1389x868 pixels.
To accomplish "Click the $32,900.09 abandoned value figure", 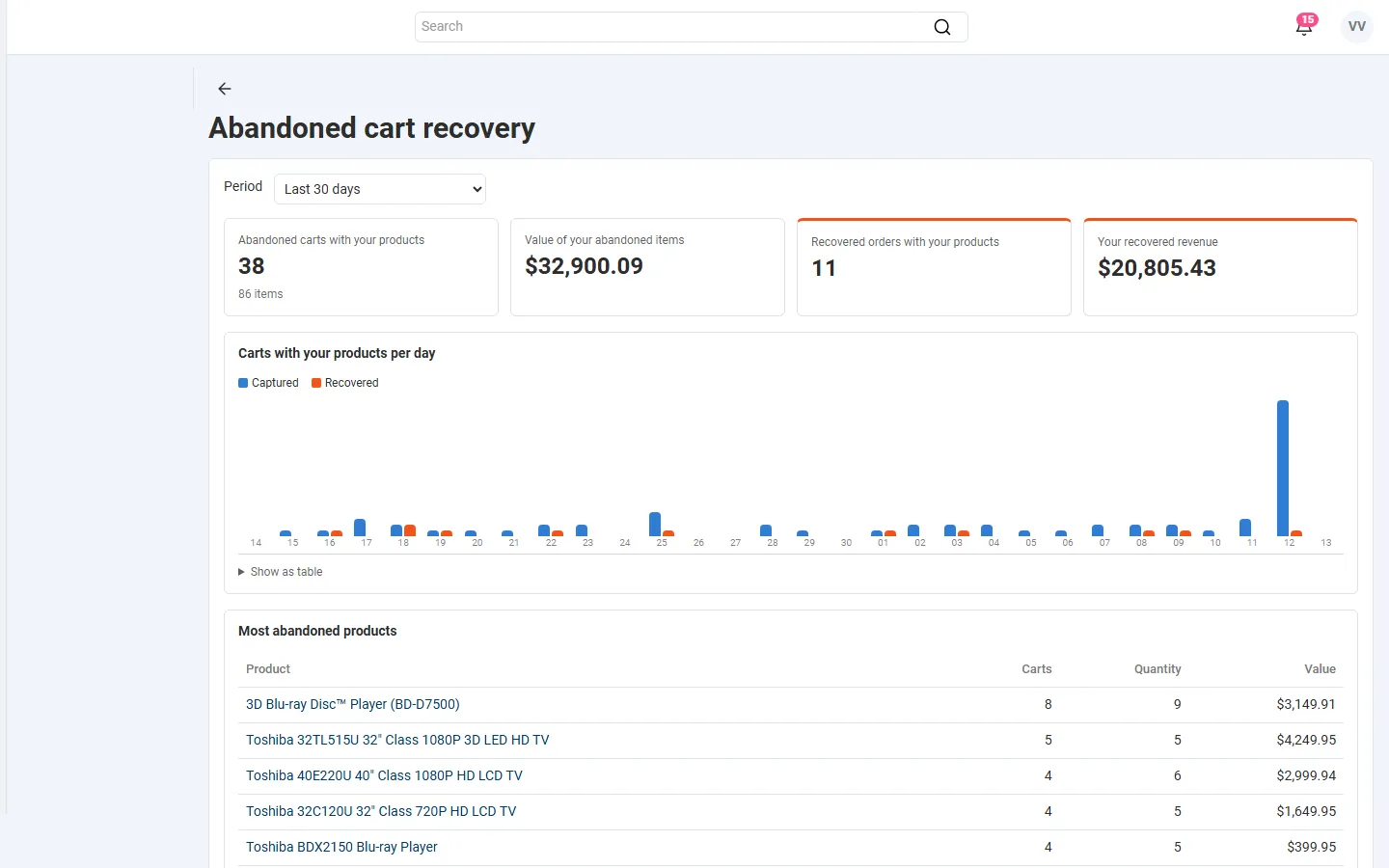I will pyautogui.click(x=584, y=266).
